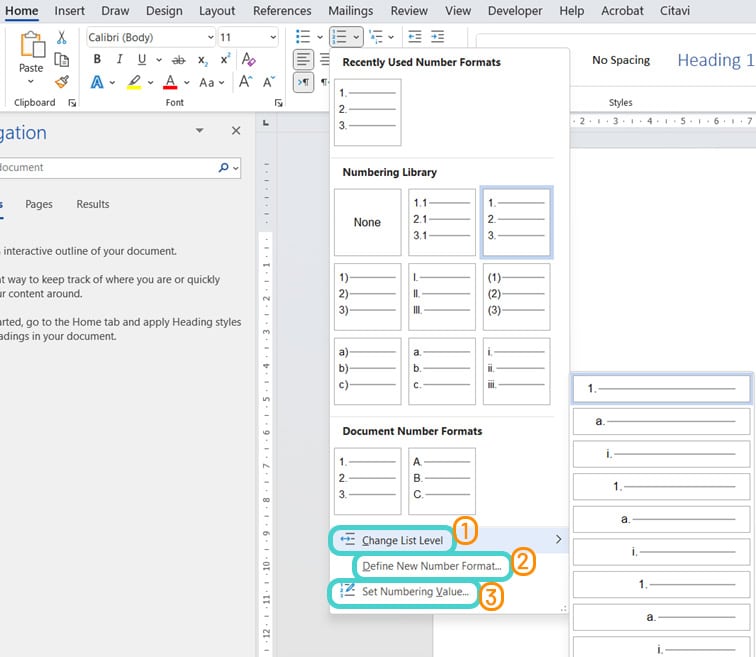Image resolution: width=756 pixels, height=657 pixels.
Task: Select the uppercase Roman numeral format
Action: point(442,296)
